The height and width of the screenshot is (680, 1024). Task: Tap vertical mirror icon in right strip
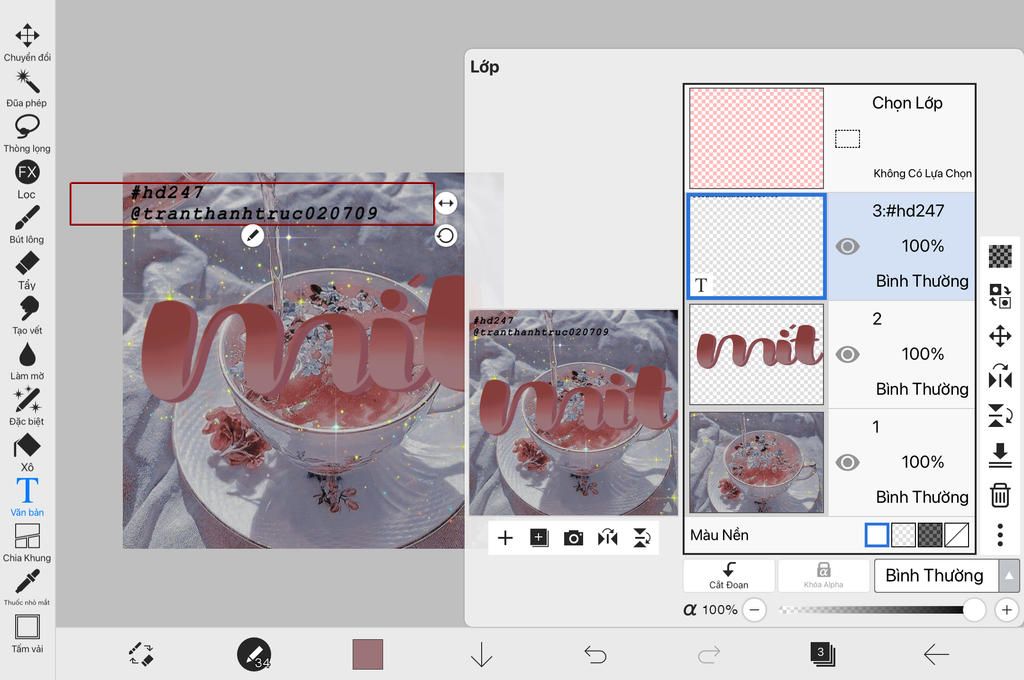(x=1000, y=415)
